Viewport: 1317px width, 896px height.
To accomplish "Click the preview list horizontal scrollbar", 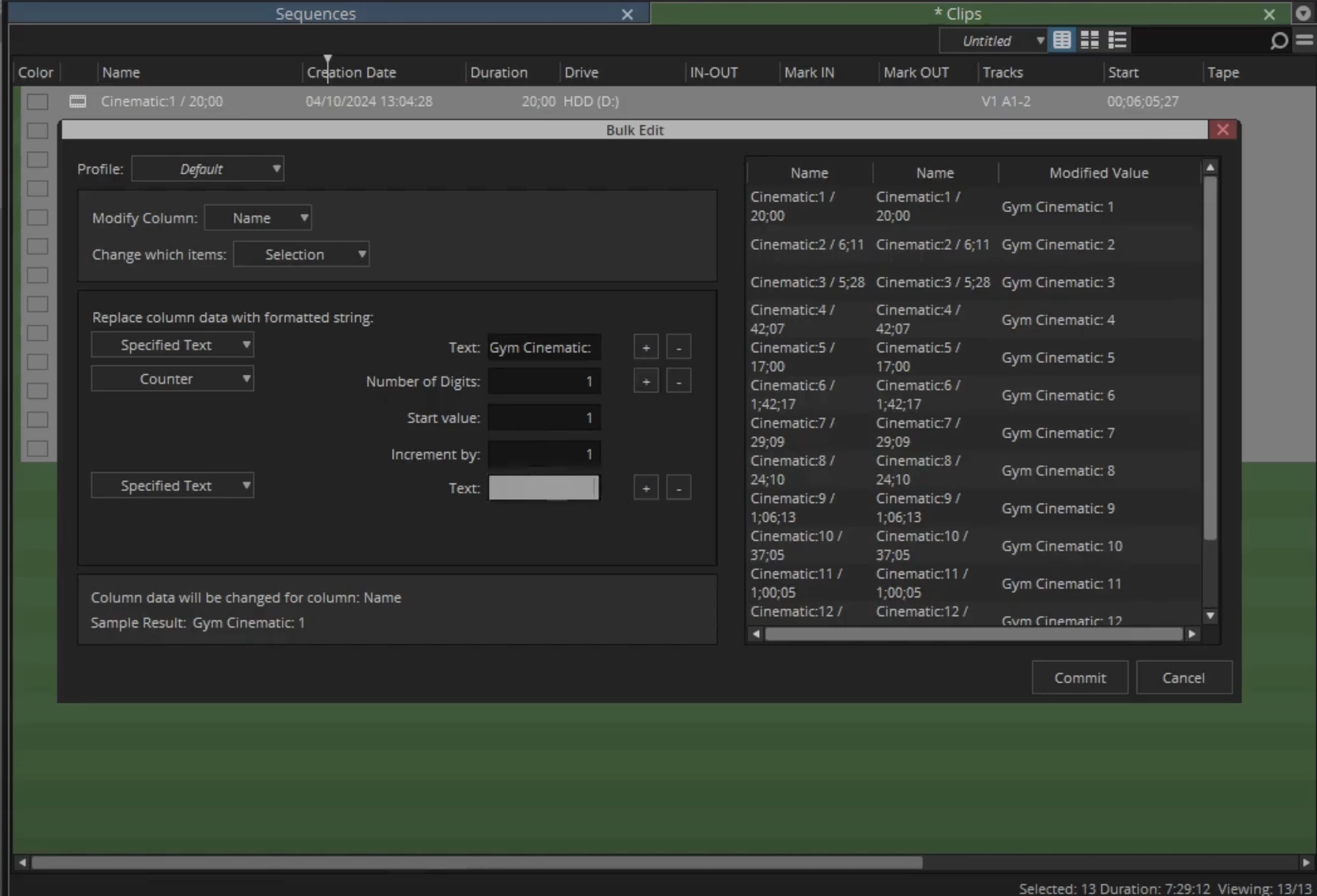I will pyautogui.click(x=973, y=634).
